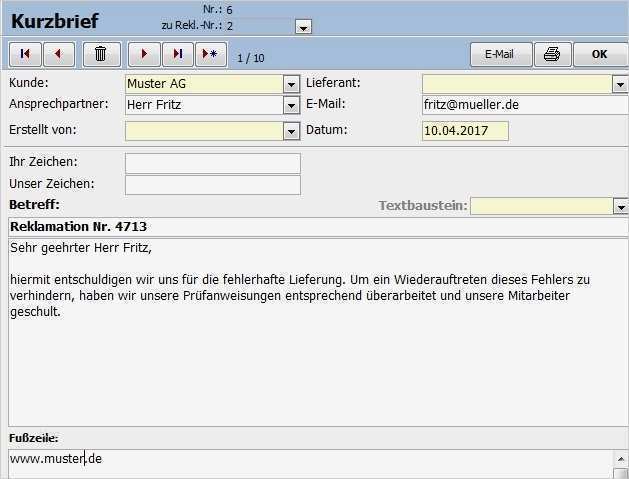This screenshot has height=479, width=629.
Task: Click the Ihr Zeichen: label
Action: [43, 162]
